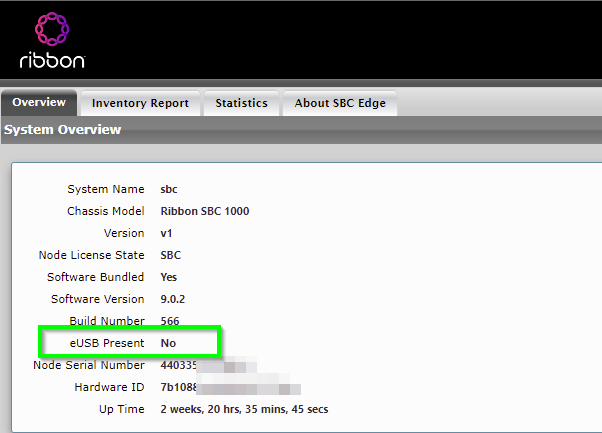Click the Ribbon logo

click(x=52, y=40)
